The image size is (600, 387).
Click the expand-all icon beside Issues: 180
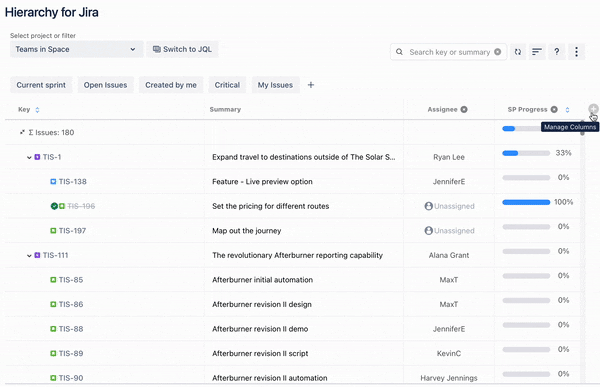coord(22,132)
